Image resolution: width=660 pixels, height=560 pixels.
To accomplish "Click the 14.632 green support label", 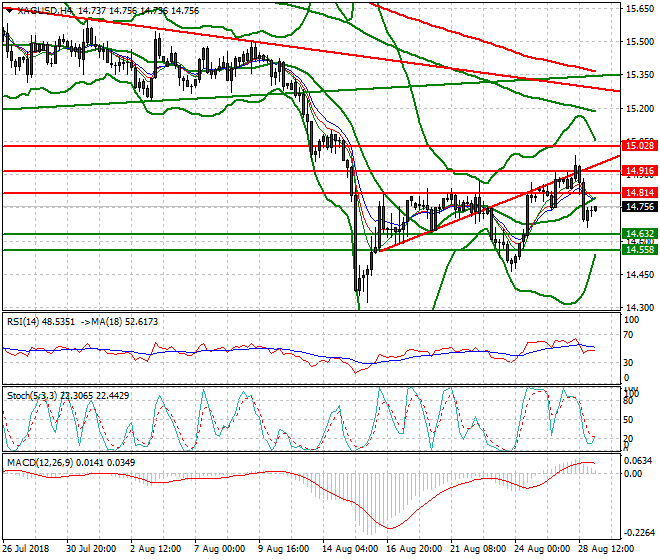I will pyautogui.click(x=640, y=234).
